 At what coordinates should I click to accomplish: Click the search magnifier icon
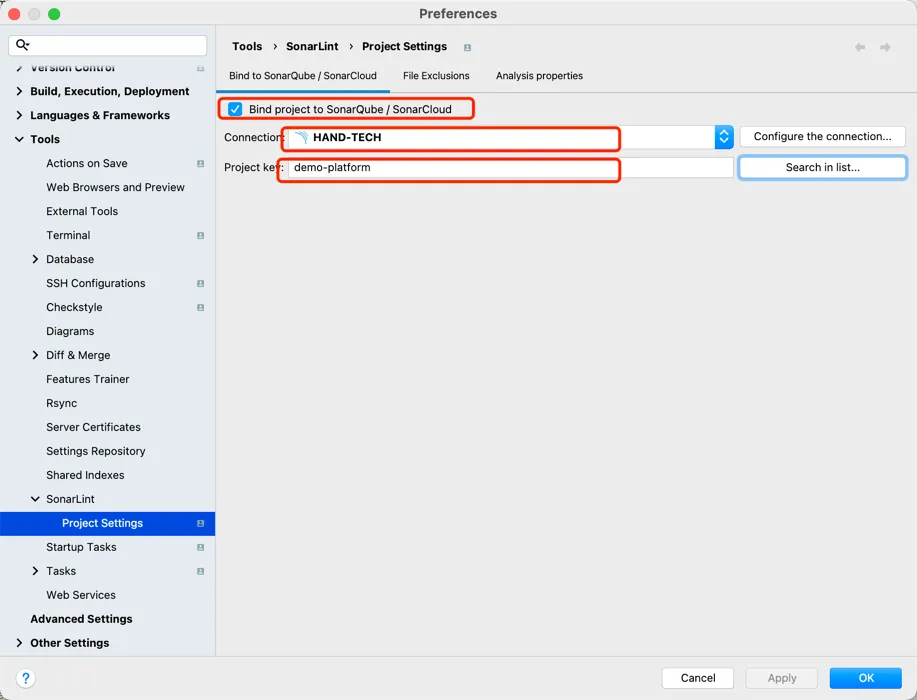point(22,45)
